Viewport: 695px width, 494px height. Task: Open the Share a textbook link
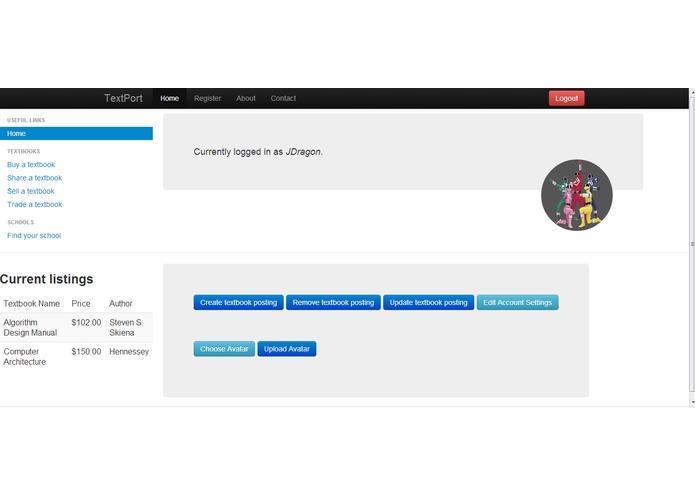coord(35,178)
